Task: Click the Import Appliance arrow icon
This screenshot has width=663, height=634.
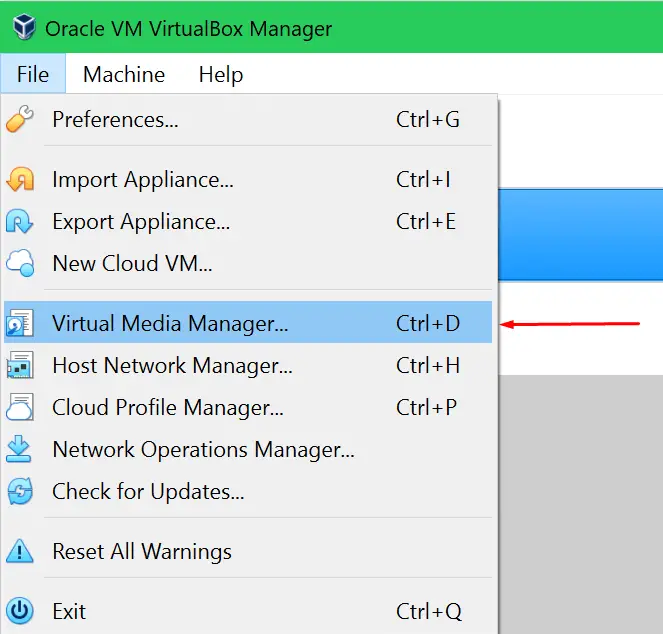Action: coord(20,179)
